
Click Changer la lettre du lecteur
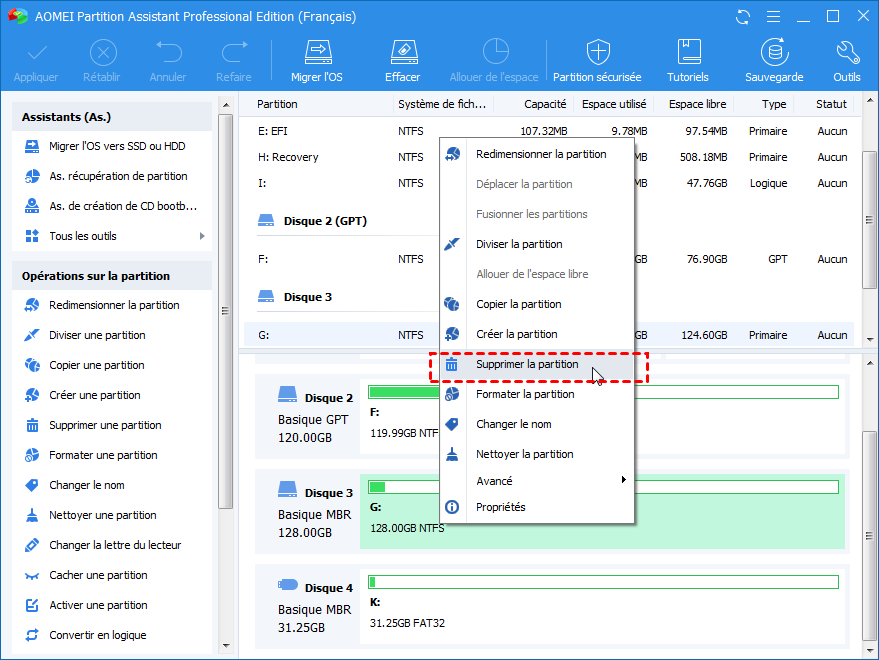point(115,545)
